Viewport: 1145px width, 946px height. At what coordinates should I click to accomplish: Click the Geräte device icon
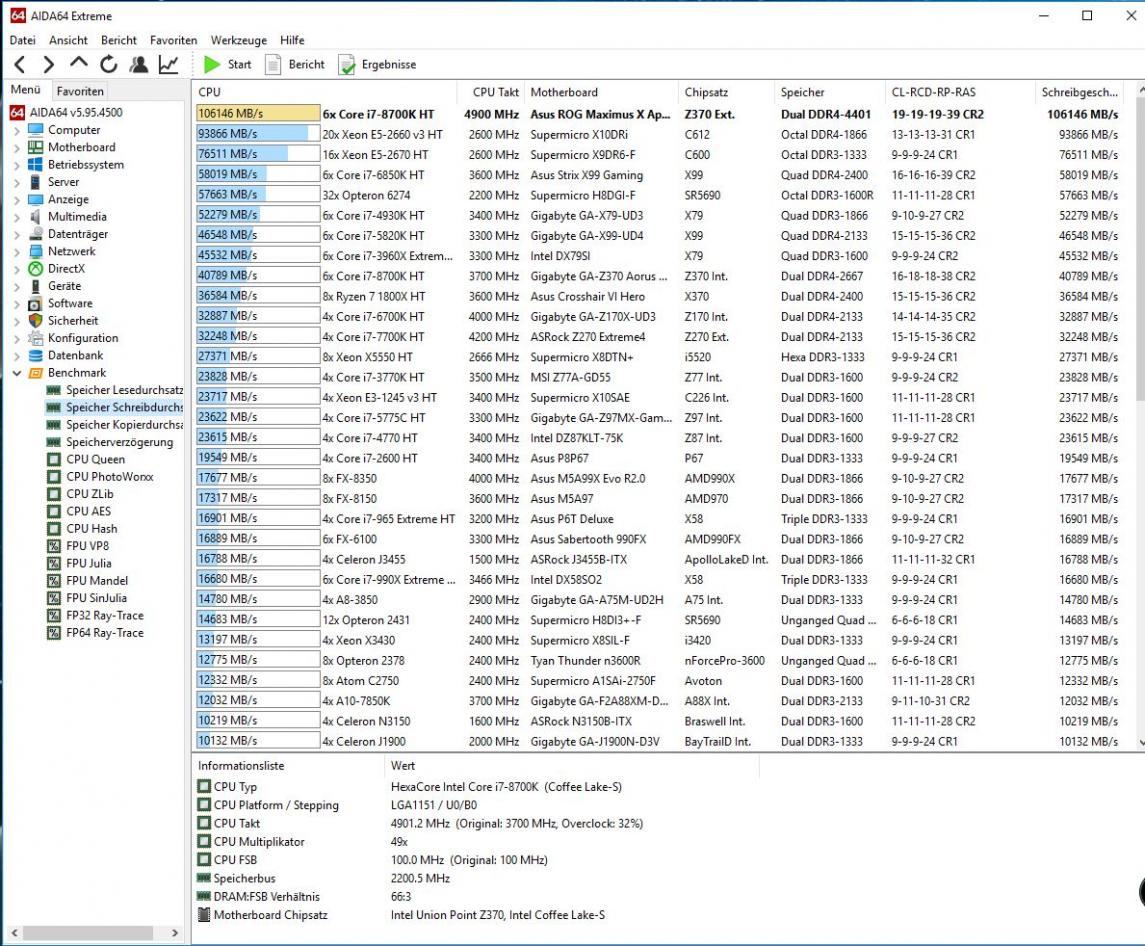tap(35, 286)
